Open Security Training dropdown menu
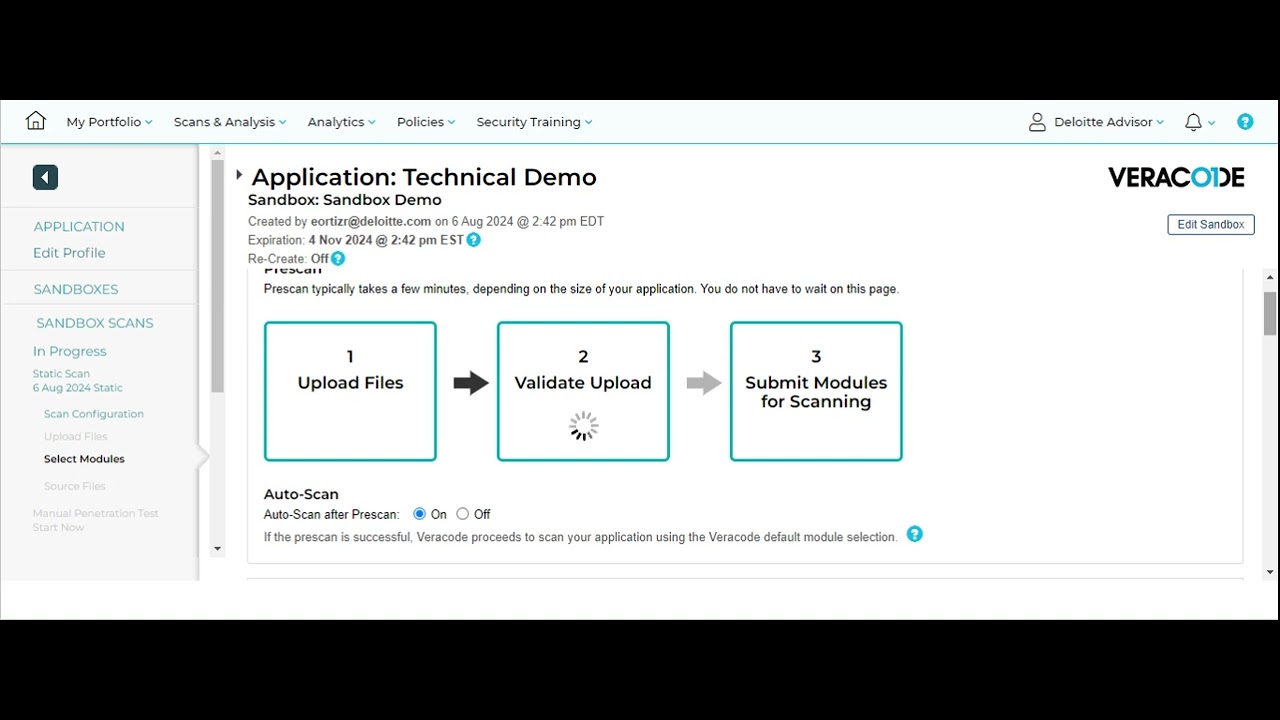Screen dimensions: 1280x720 pos(534,122)
